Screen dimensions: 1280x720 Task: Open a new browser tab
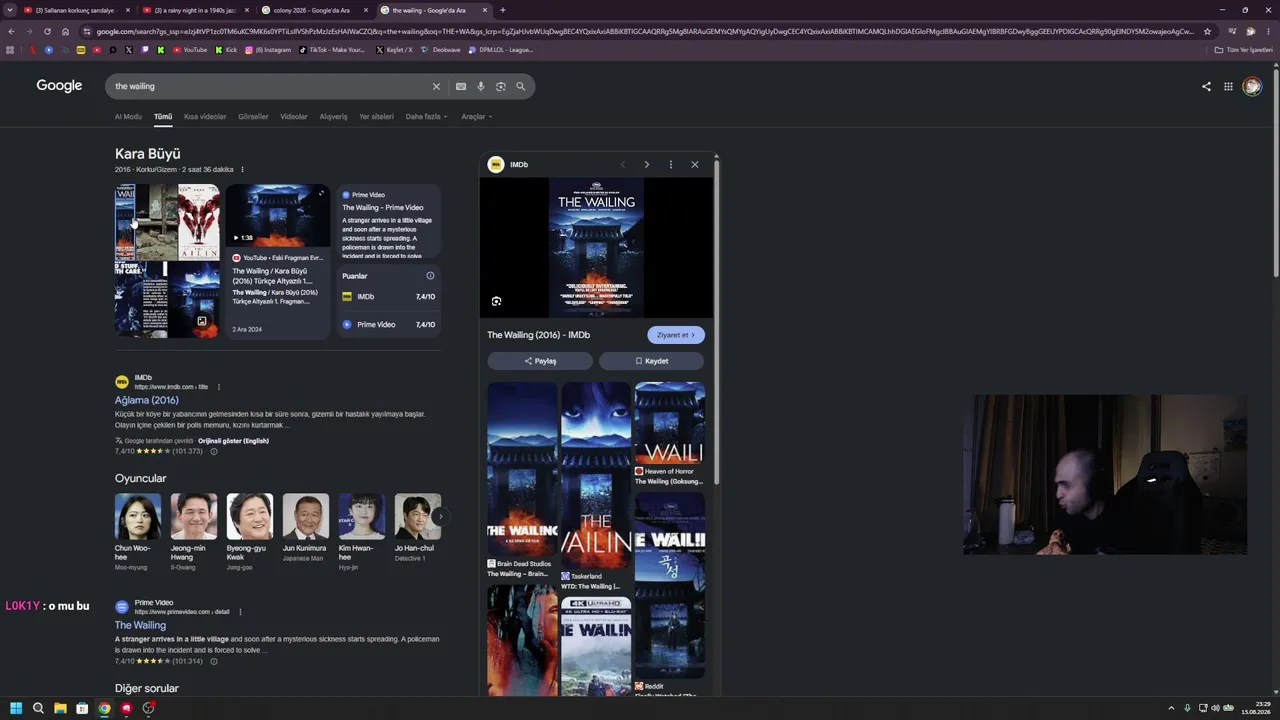(x=503, y=10)
